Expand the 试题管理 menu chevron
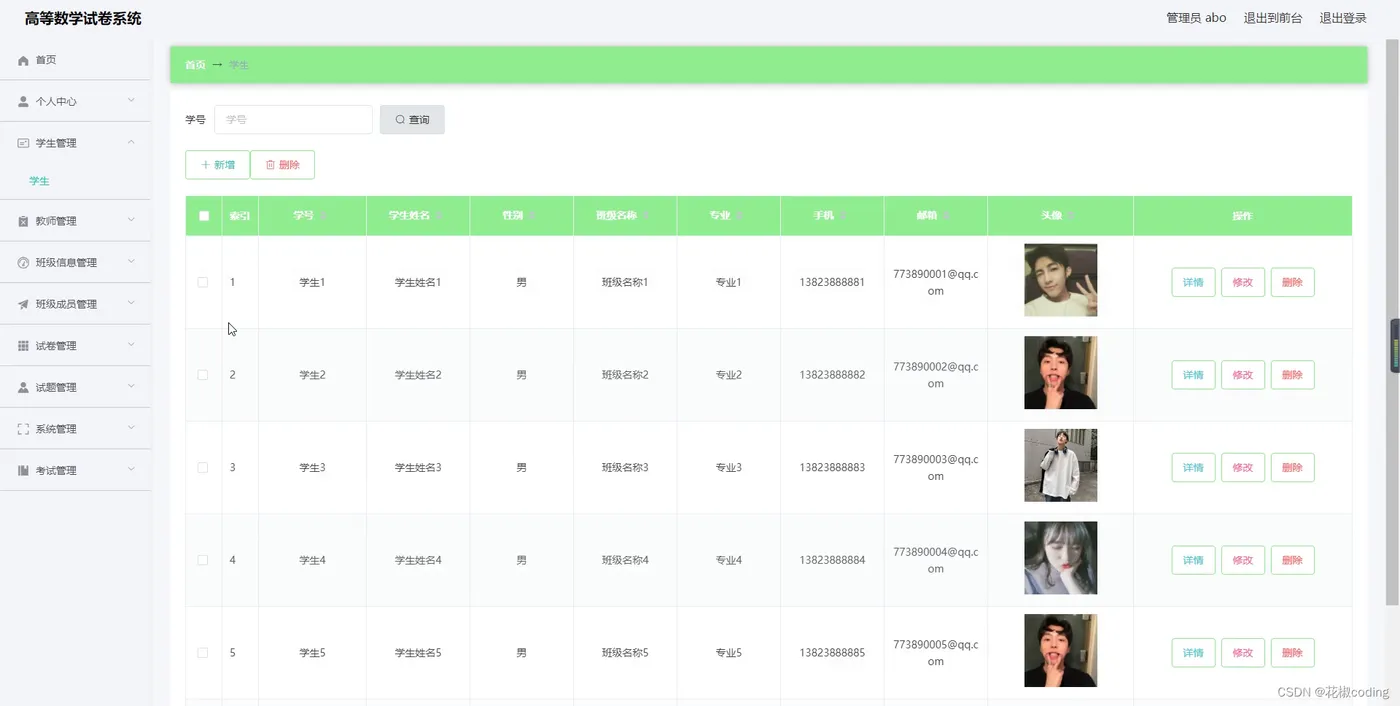The image size is (1400, 706). pos(131,386)
